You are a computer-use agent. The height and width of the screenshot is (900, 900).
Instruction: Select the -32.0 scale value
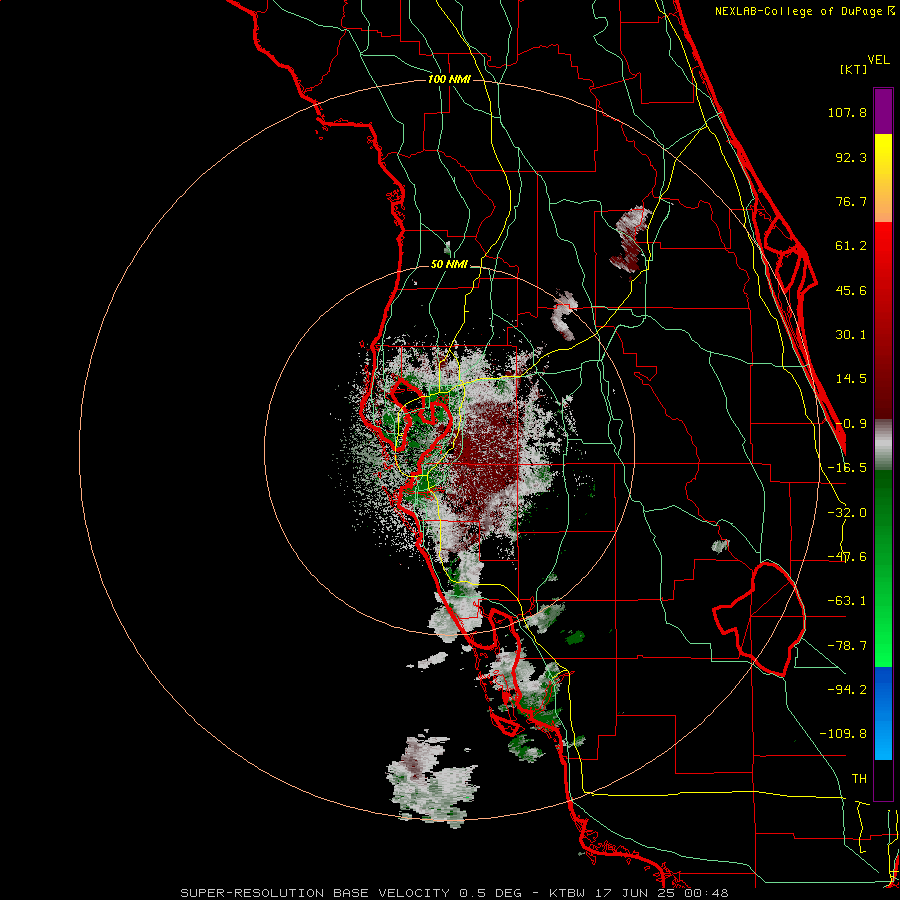[x=847, y=513]
